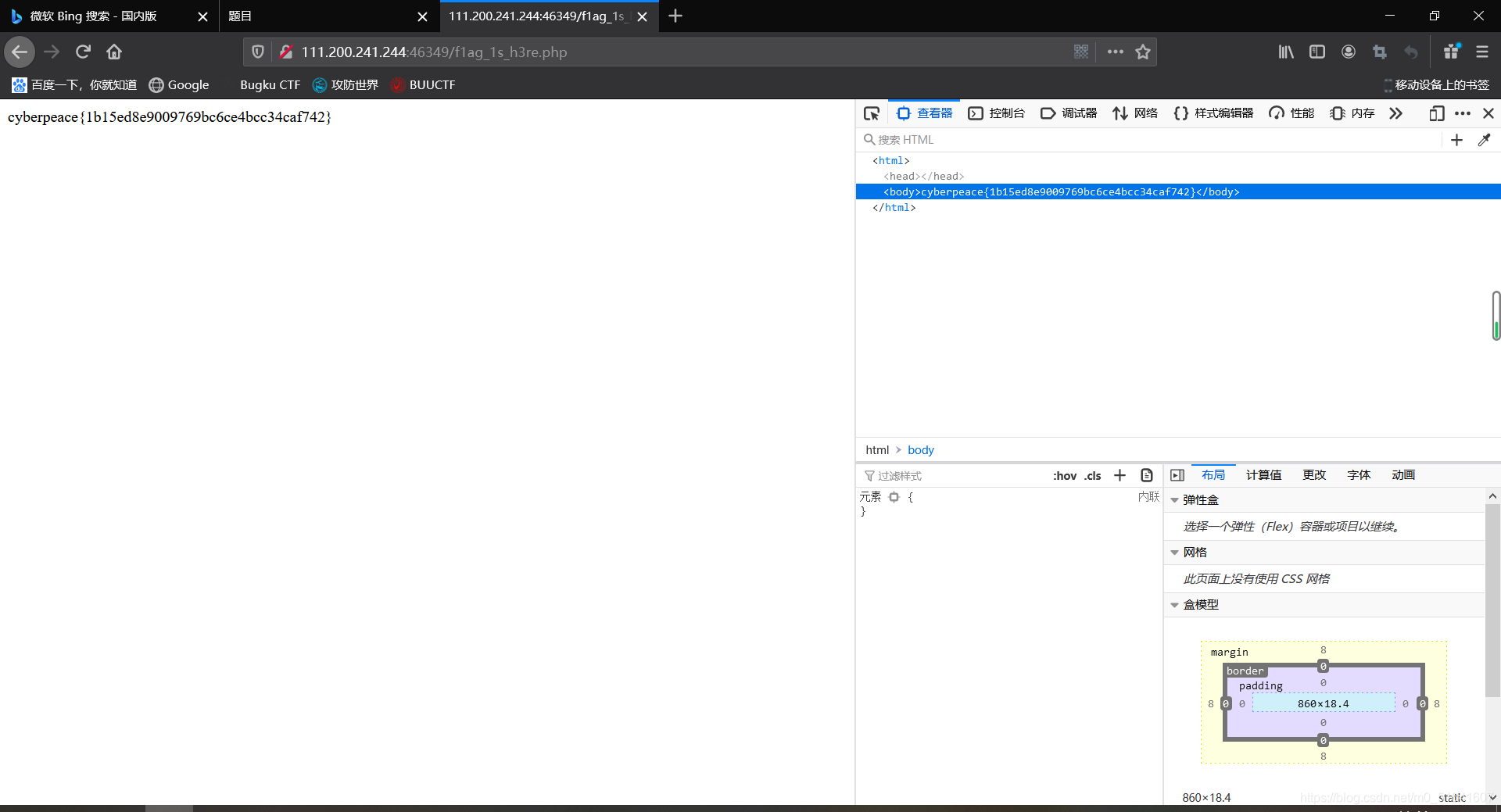Grab a color with the eyedropper

[x=1484, y=140]
